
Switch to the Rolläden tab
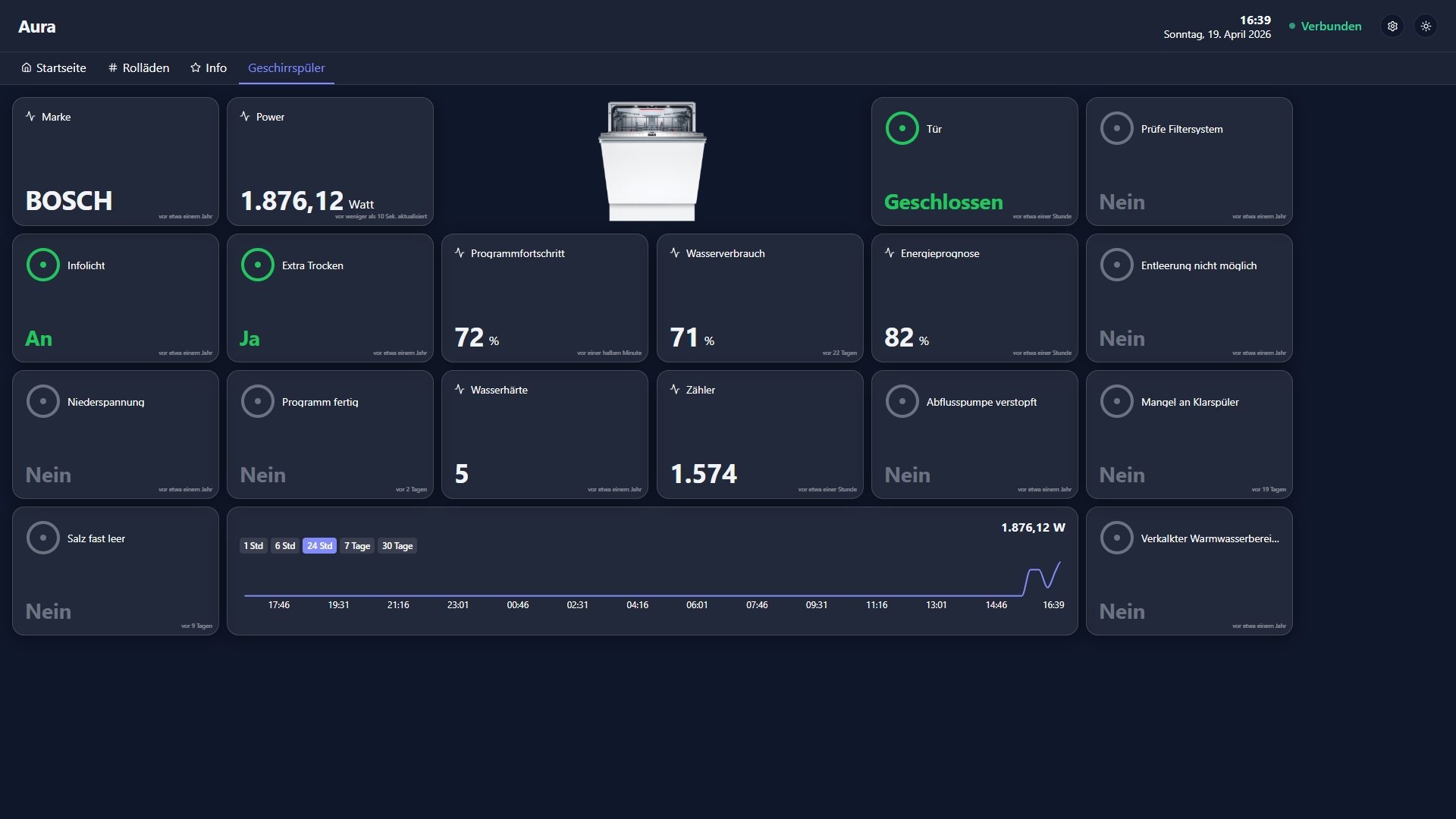coord(139,68)
